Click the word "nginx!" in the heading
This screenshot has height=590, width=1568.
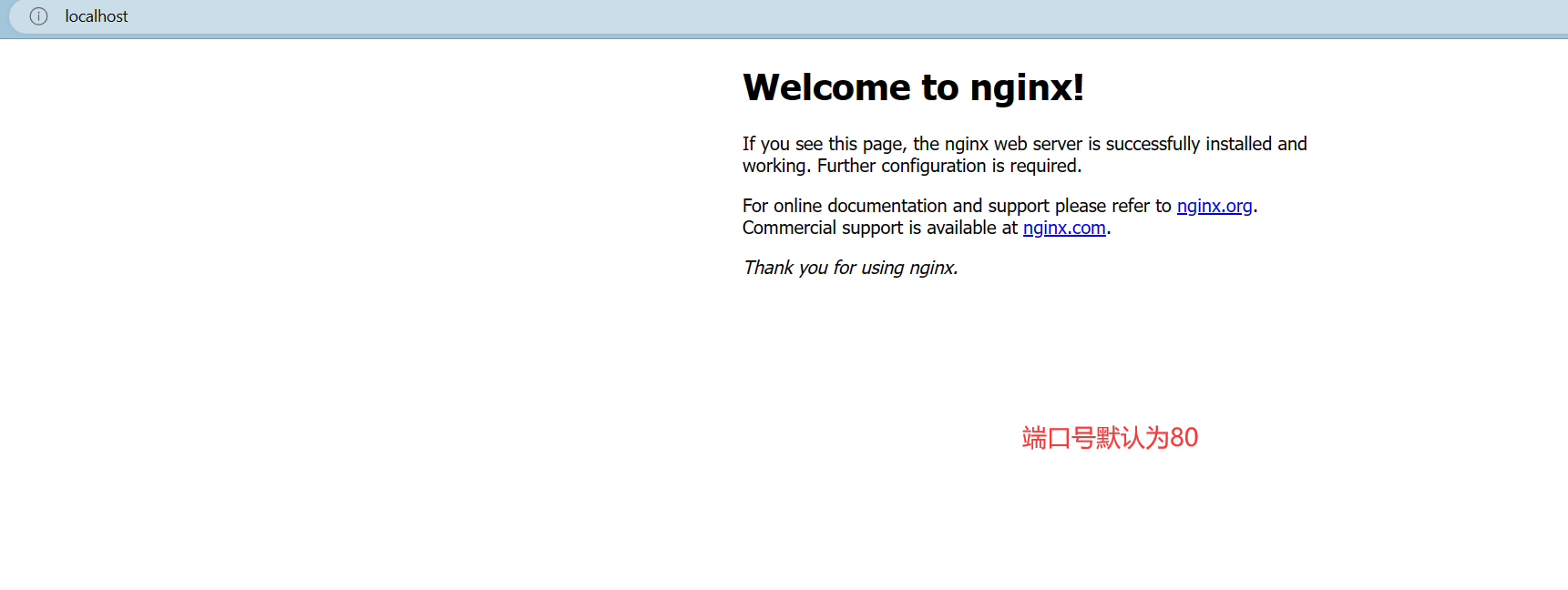[1026, 87]
